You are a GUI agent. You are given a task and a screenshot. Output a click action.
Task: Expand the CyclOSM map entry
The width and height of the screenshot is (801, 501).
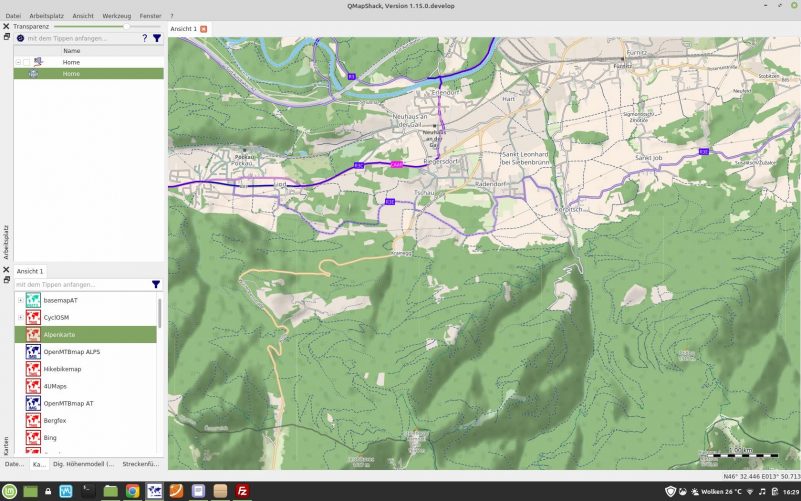pos(20,317)
